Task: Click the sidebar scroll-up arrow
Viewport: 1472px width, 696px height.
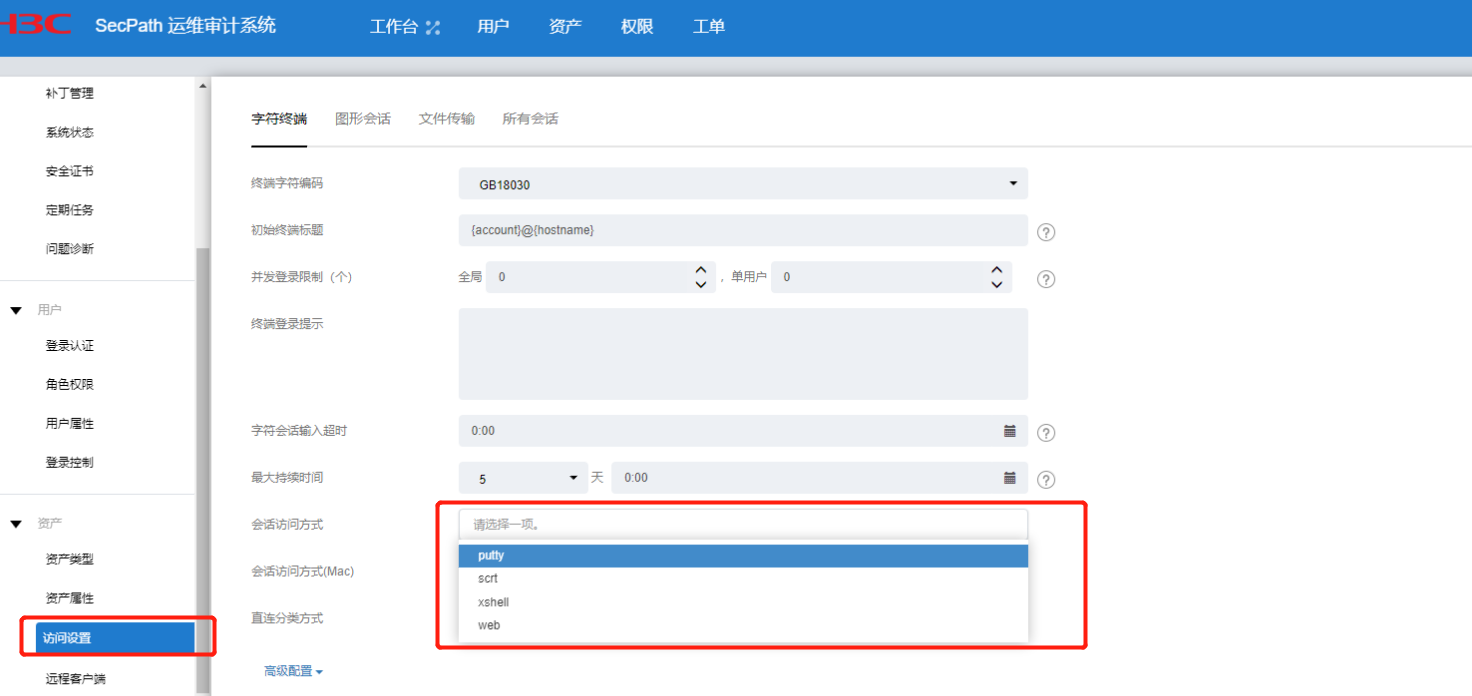Action: [204, 86]
